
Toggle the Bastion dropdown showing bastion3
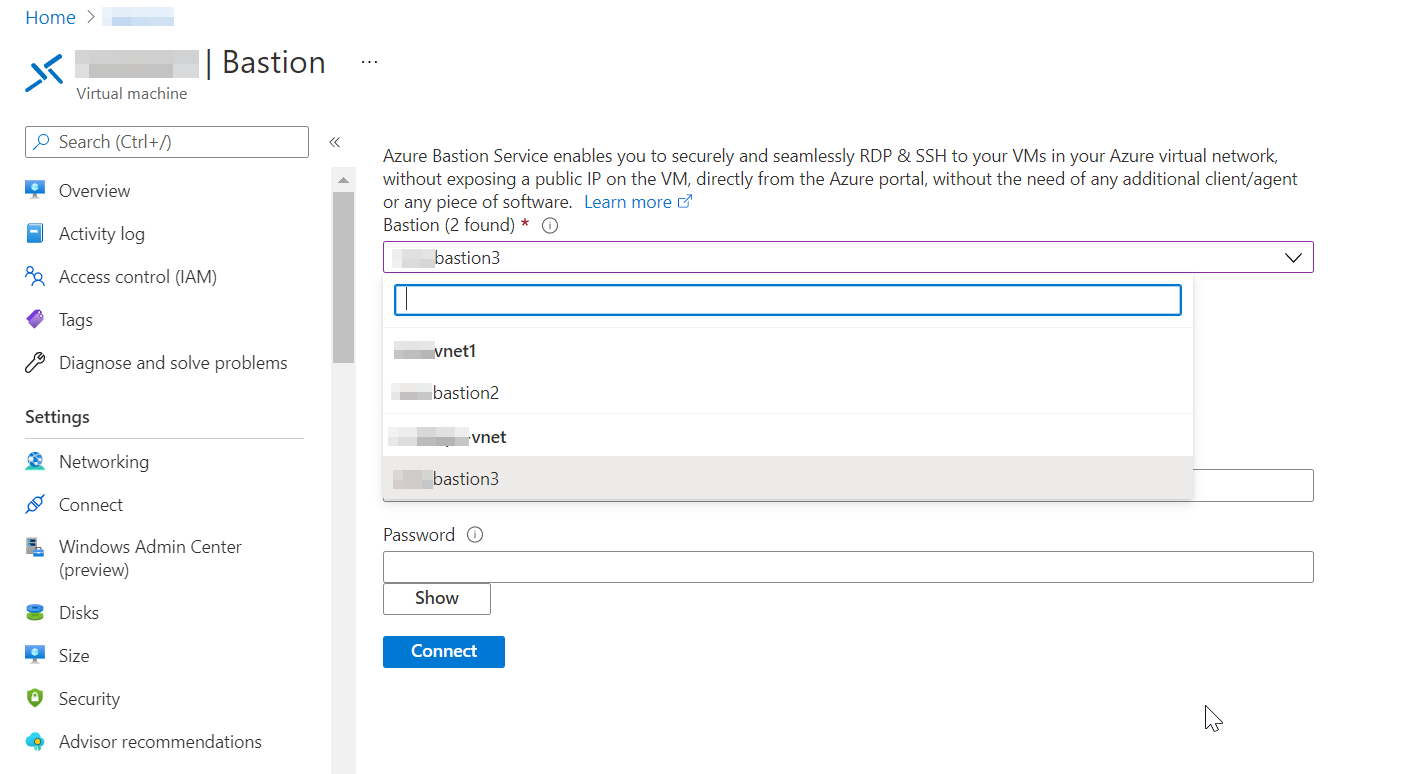point(848,258)
